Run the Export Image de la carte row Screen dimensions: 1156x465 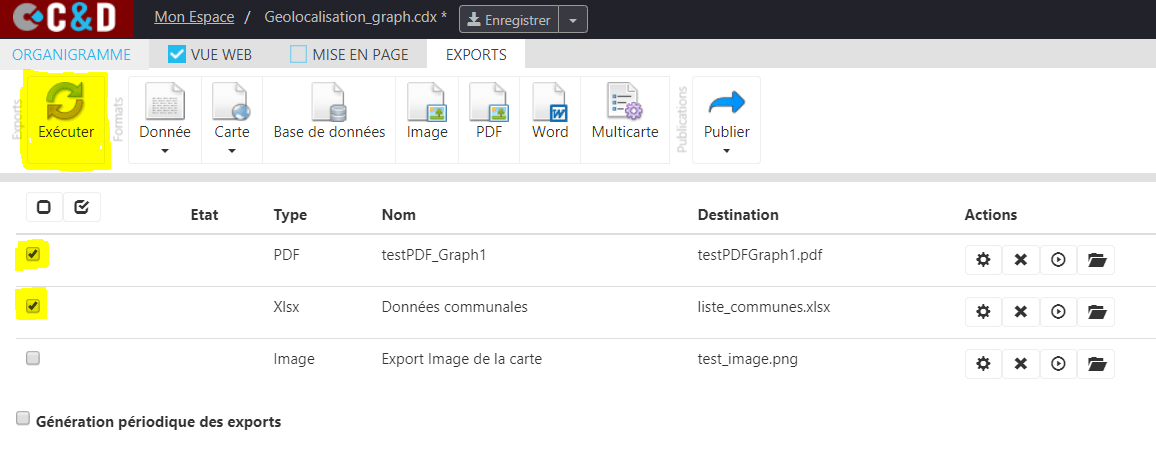pos(1058,363)
